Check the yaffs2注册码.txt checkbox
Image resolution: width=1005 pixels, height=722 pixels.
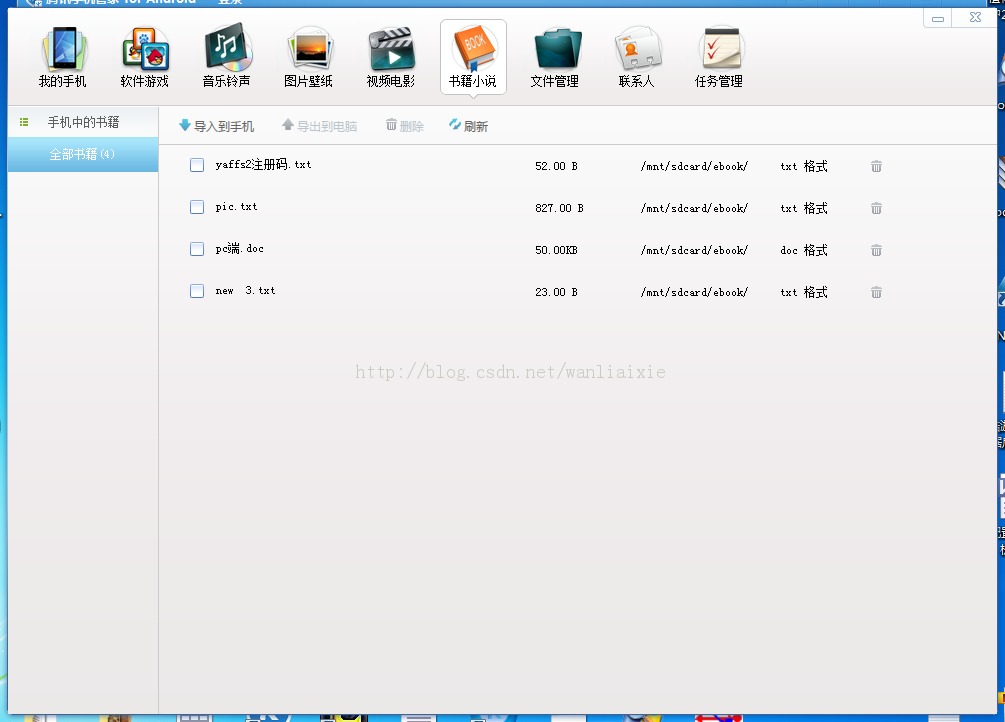[x=197, y=165]
